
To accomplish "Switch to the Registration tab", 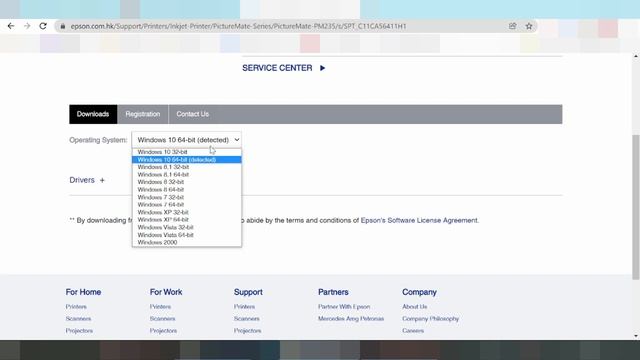I will pos(143,114).
